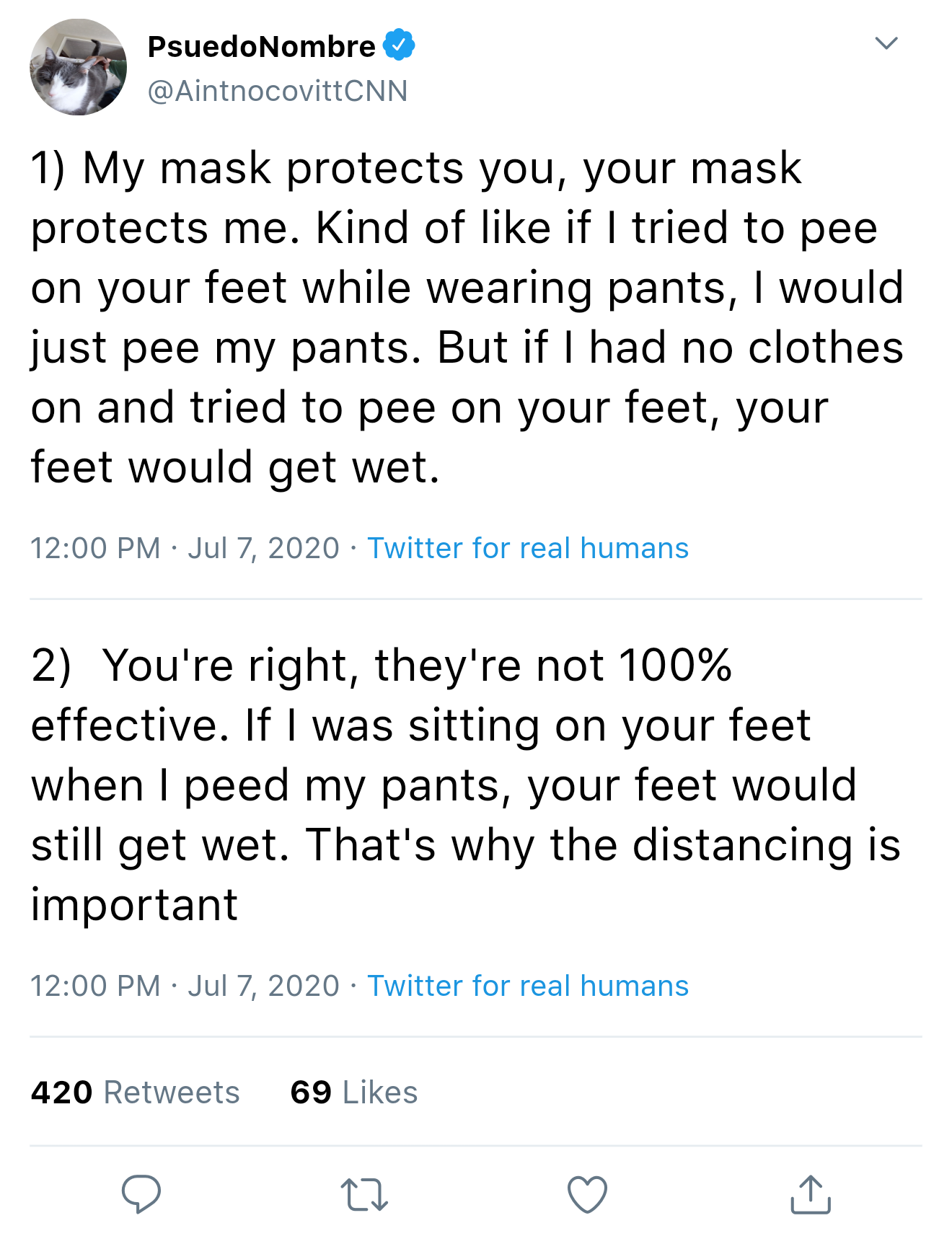This screenshot has height=1249, width=952.
Task: Click the blue verified checkmark badge
Action: pos(399,43)
